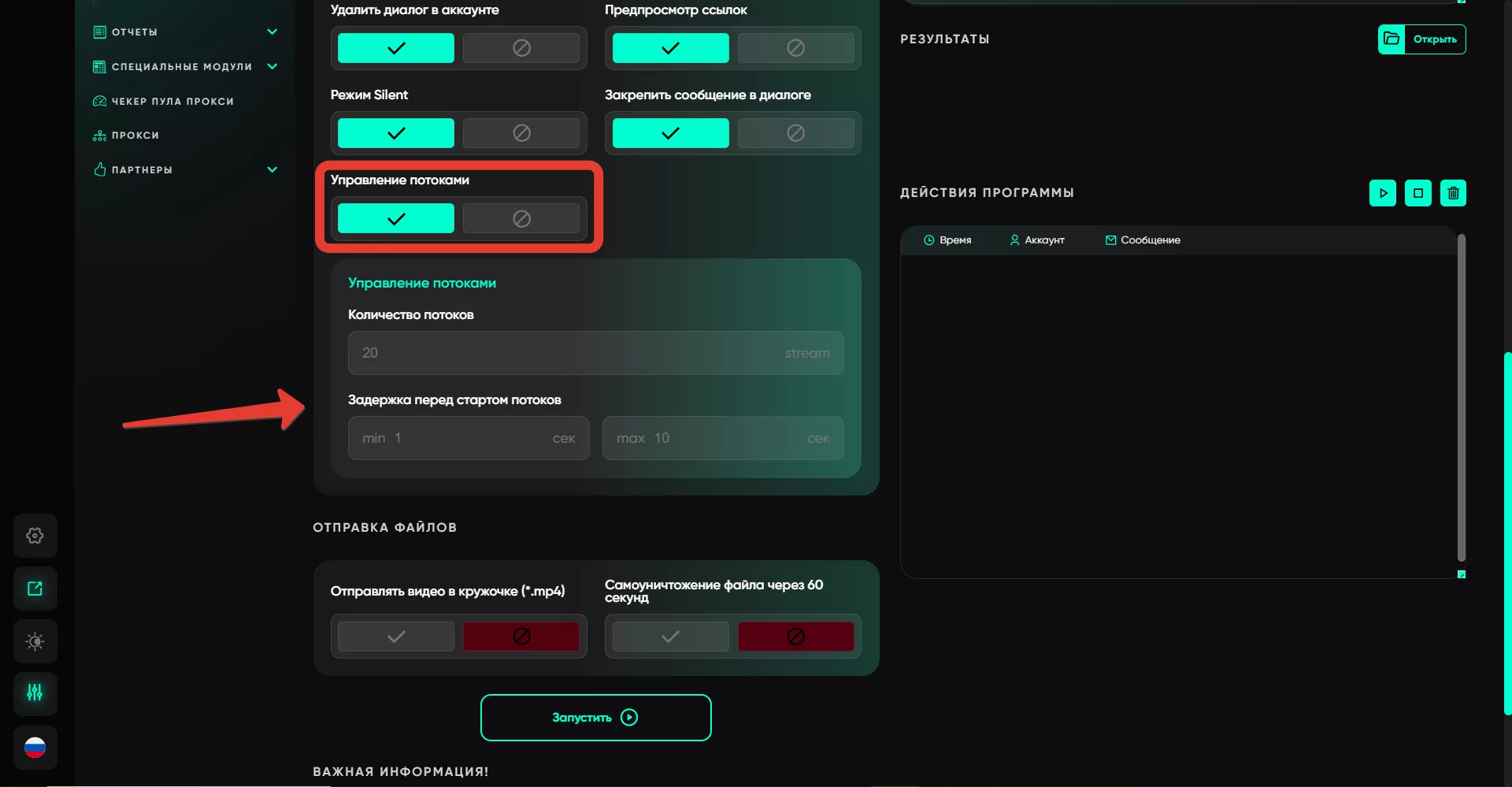This screenshot has height=787, width=1512.
Task: Click the Важная информация heading
Action: [401, 772]
